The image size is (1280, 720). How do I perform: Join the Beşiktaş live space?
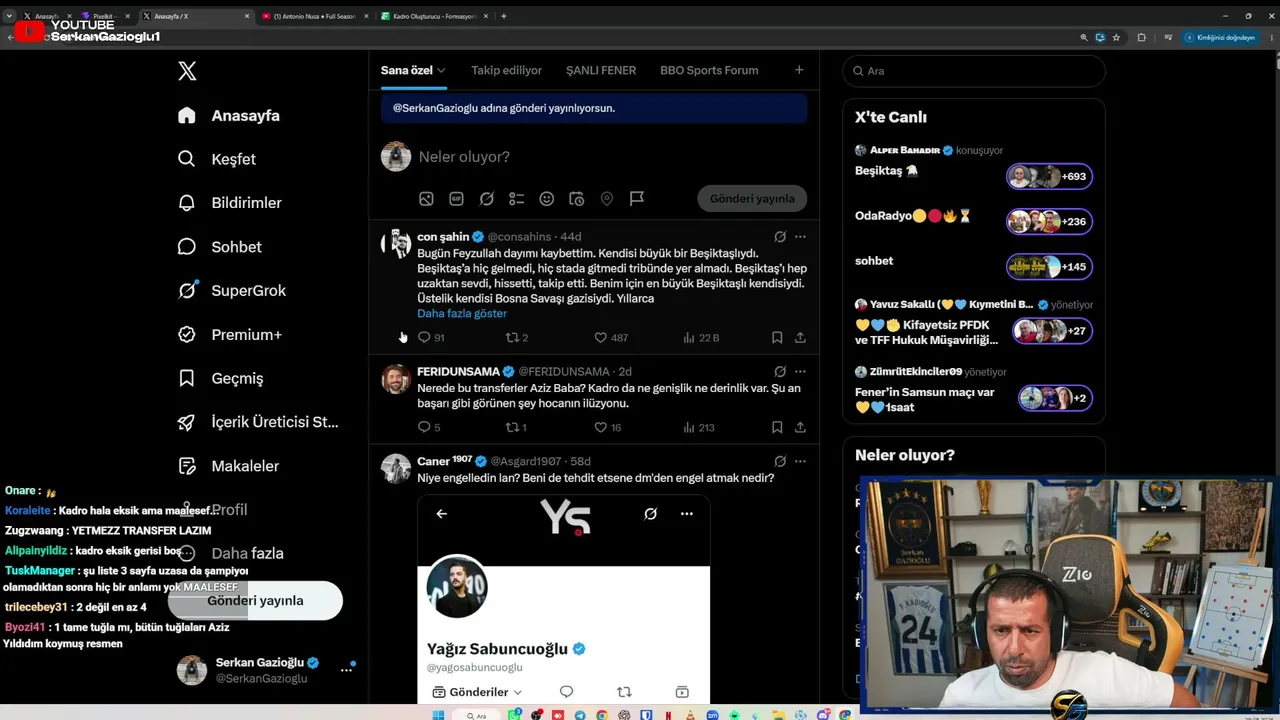1049,177
